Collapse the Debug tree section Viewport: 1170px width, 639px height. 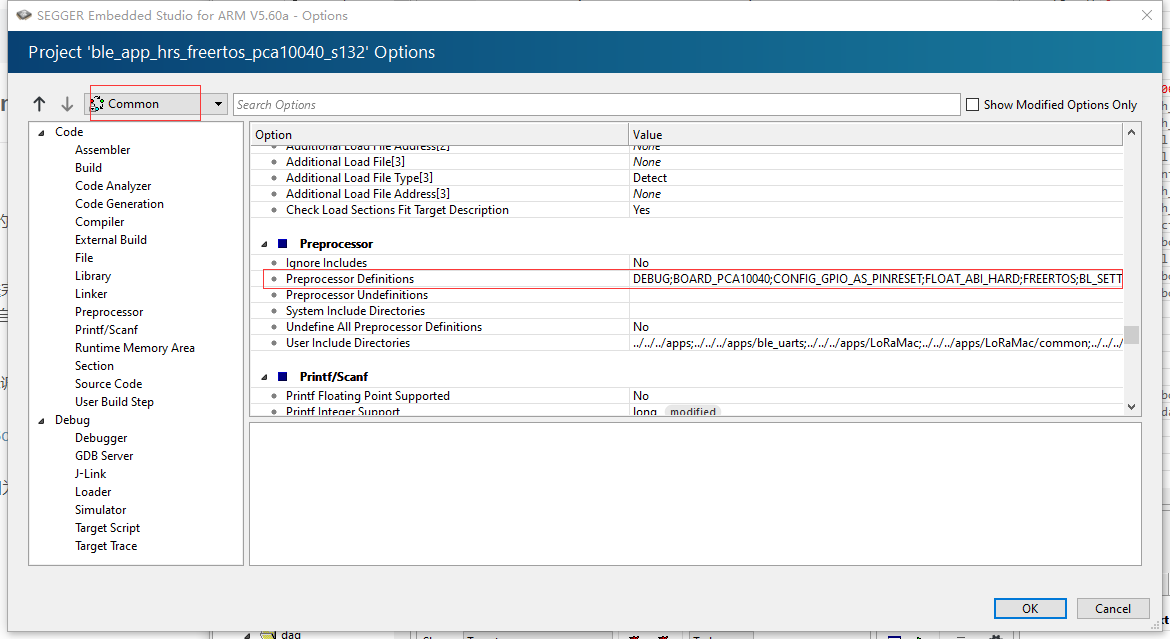(x=40, y=419)
